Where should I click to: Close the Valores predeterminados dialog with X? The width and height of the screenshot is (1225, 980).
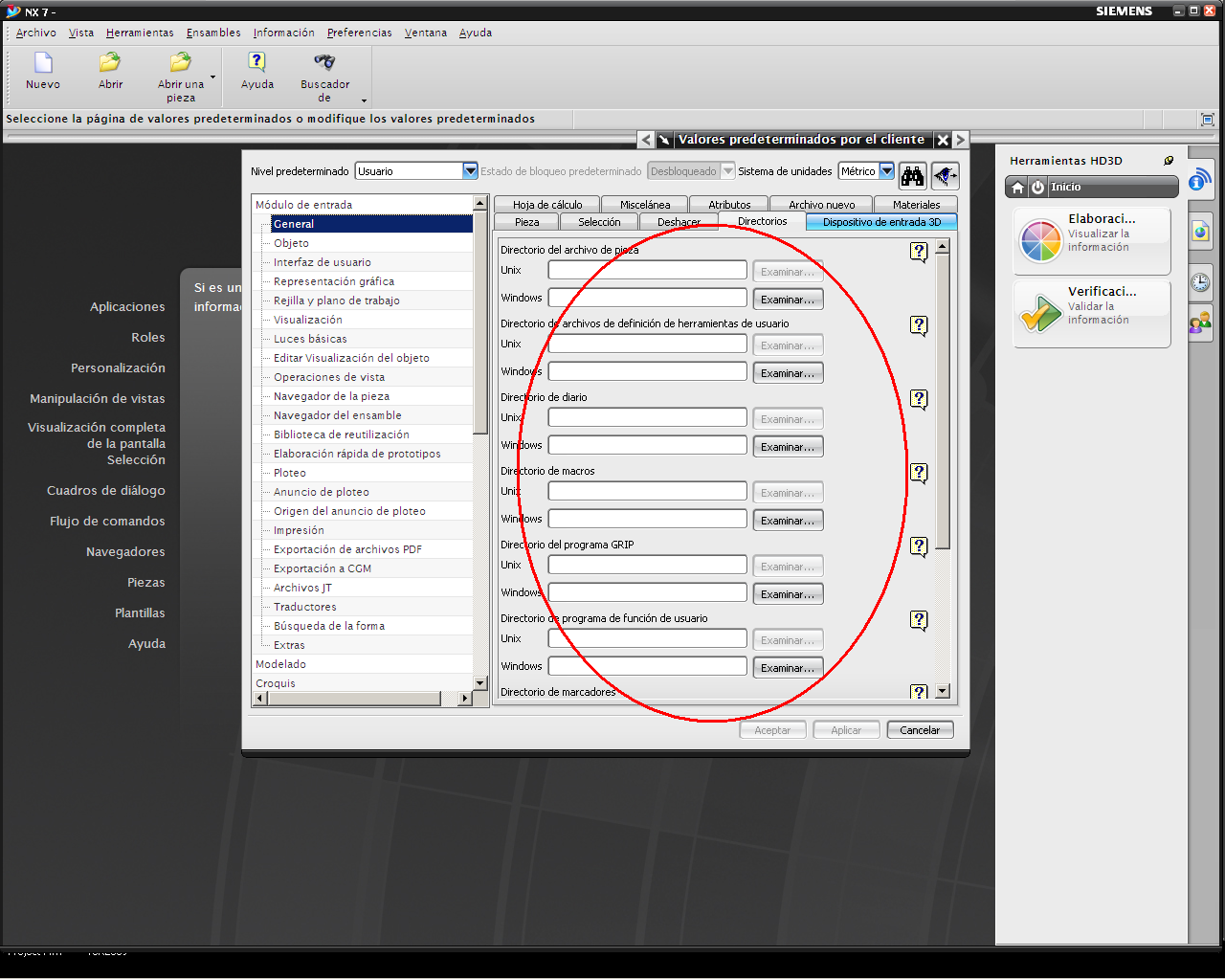point(943,140)
